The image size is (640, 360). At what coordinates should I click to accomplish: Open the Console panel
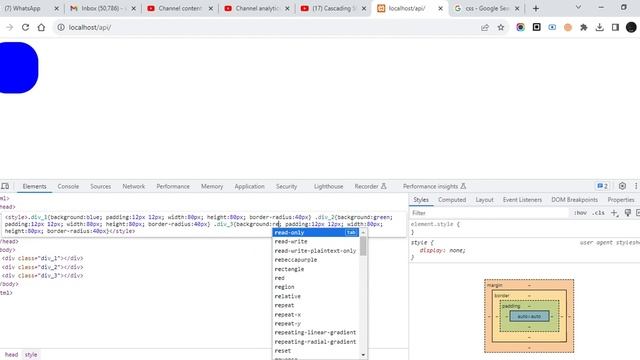68,186
